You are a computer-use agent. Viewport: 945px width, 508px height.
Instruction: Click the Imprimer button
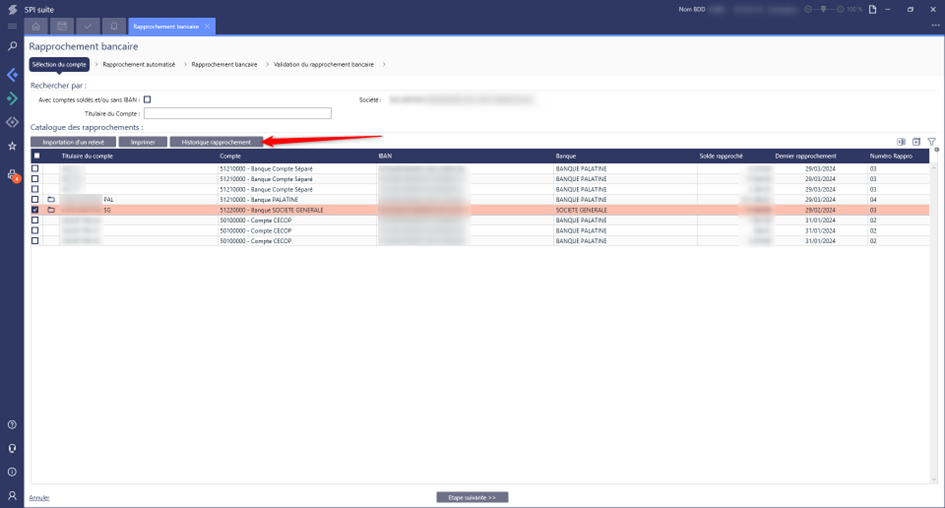(x=143, y=142)
